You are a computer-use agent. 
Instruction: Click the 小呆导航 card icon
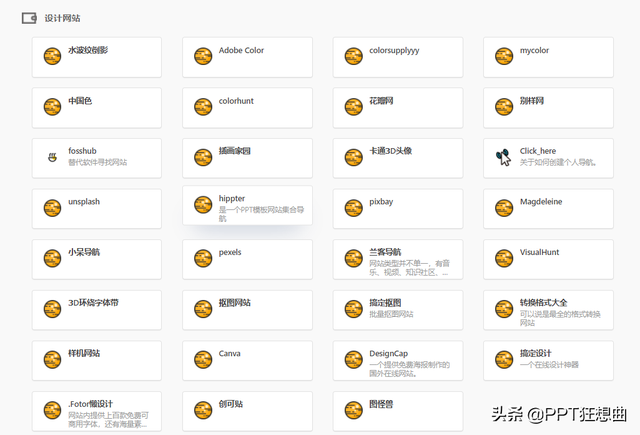tap(52, 258)
